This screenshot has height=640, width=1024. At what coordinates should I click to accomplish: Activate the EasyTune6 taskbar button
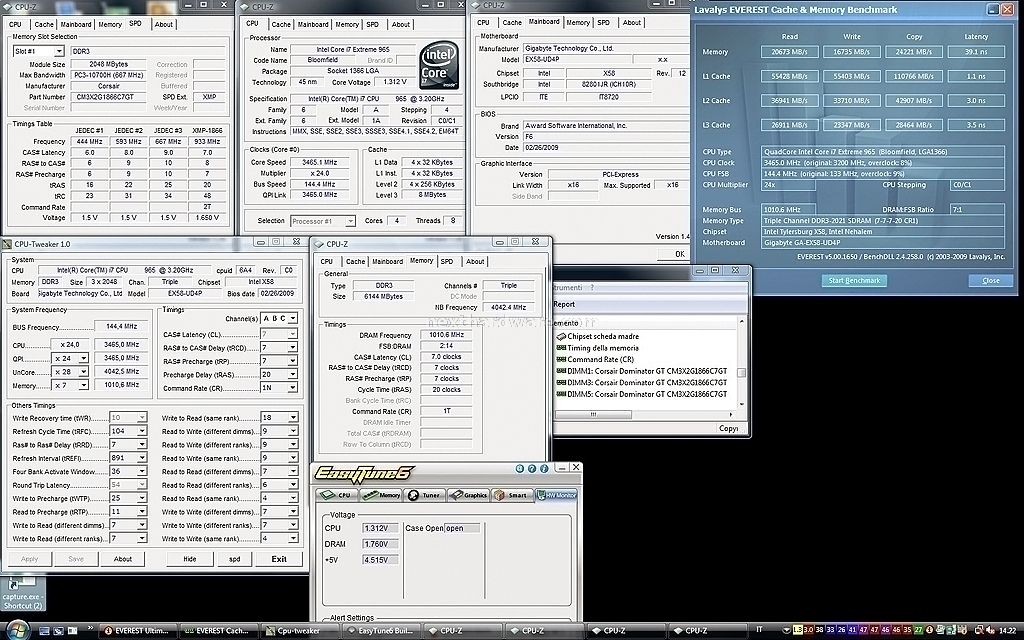click(x=380, y=631)
